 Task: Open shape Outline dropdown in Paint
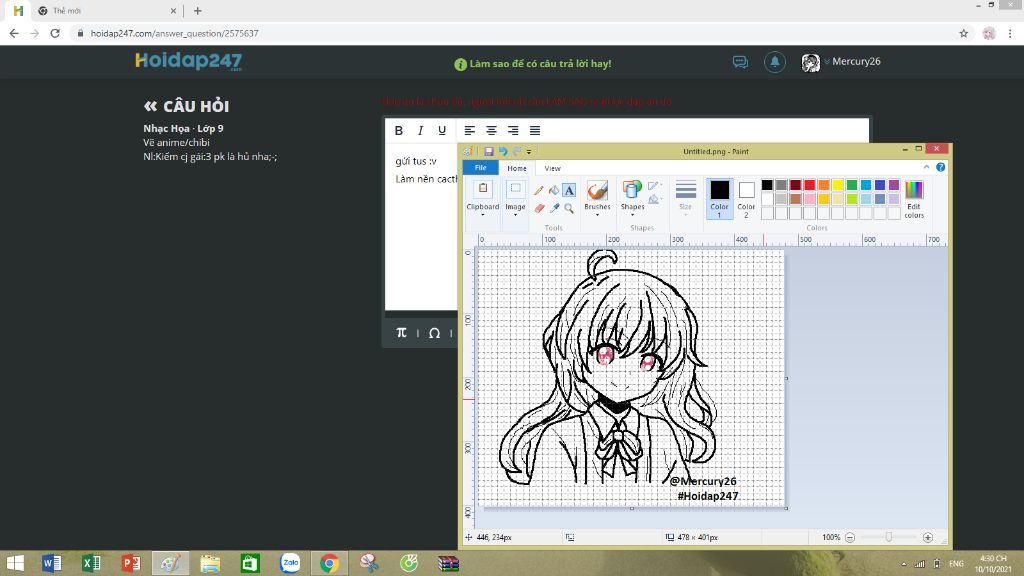tap(654, 186)
